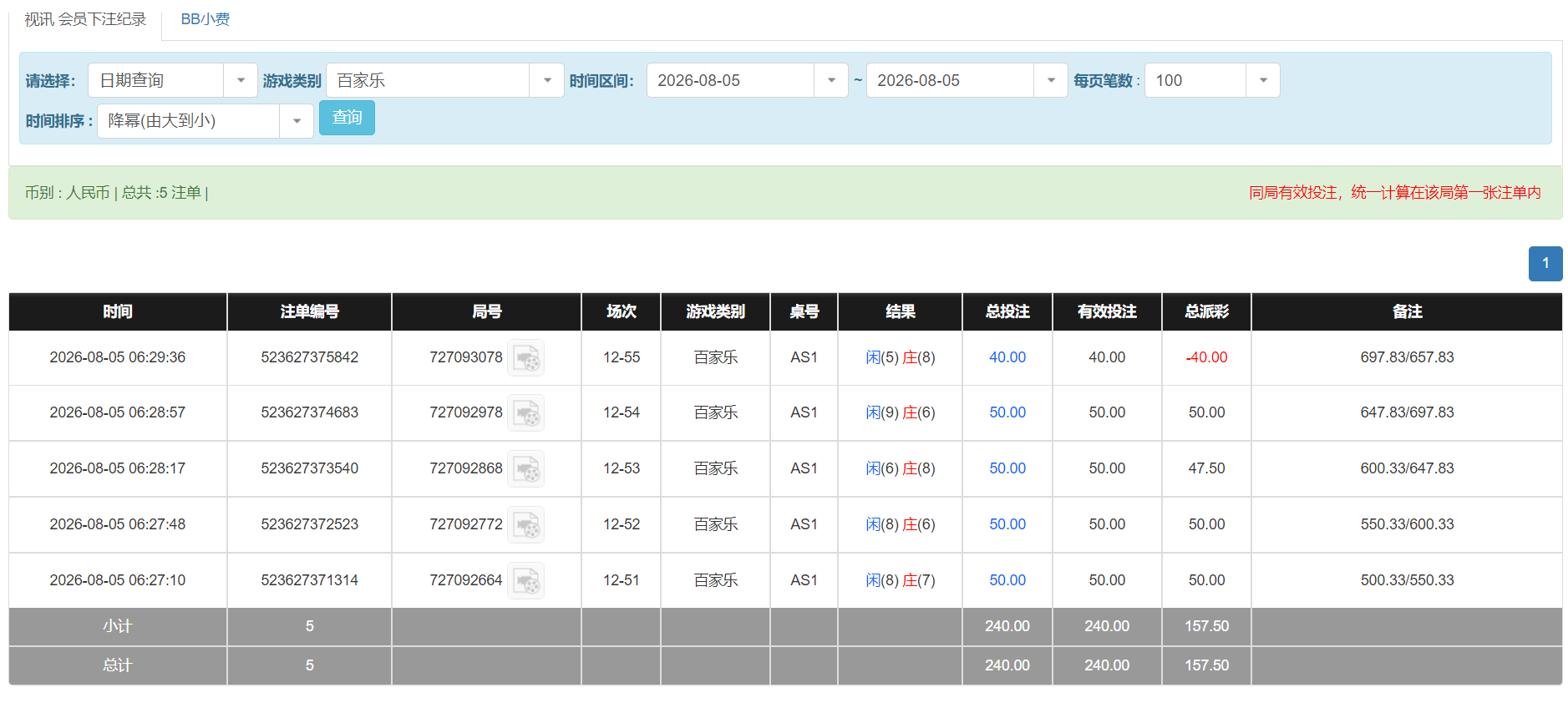Click the 时间 column header
This screenshot has height=708, width=1568.
pyautogui.click(x=118, y=311)
